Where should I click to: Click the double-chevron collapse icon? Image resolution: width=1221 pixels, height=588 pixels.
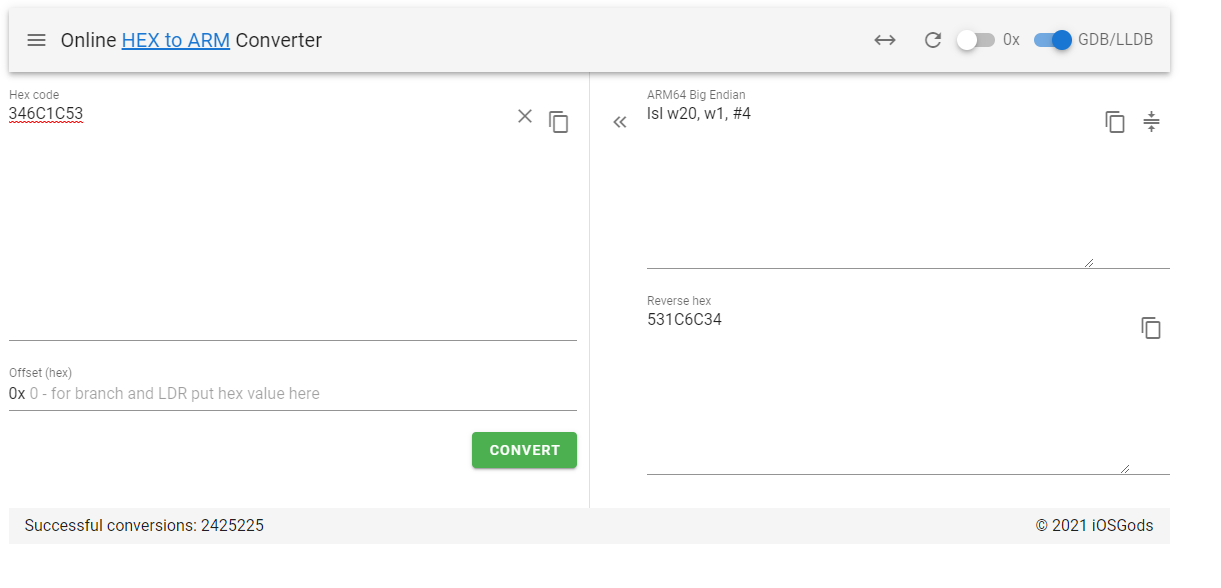(620, 122)
